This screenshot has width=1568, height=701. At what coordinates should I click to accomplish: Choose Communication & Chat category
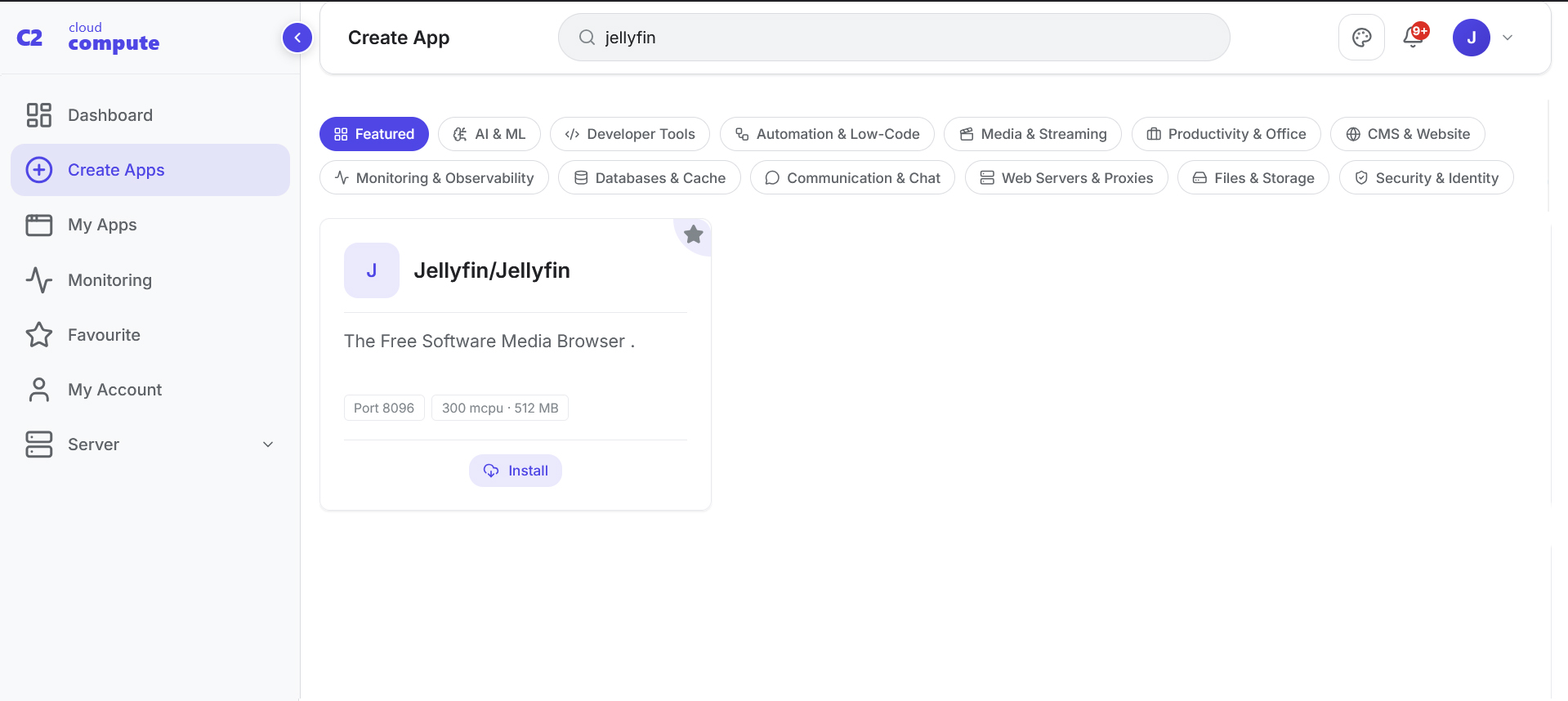[852, 178]
